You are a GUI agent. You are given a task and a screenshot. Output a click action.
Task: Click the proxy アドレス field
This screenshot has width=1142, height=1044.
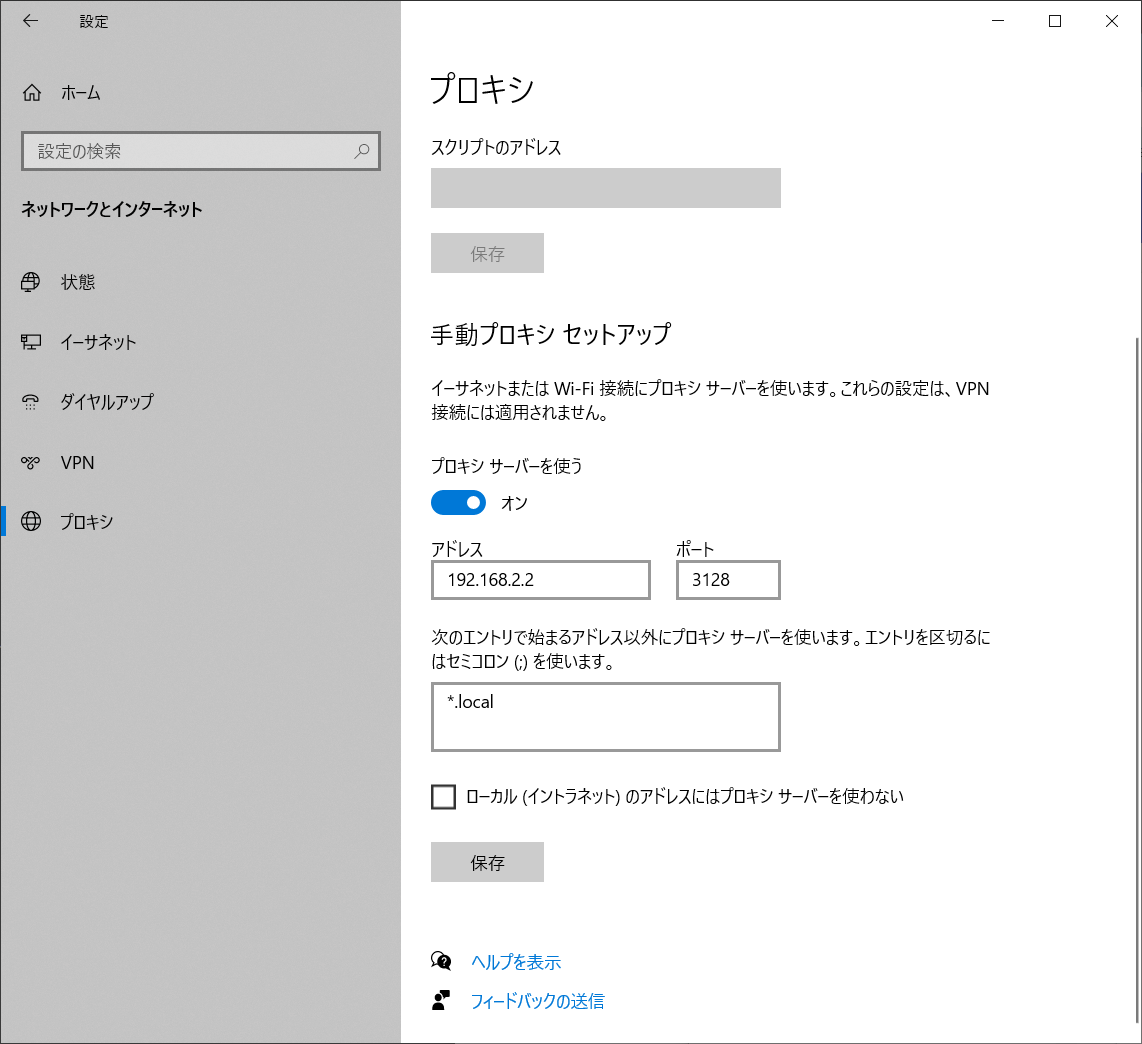coord(540,580)
